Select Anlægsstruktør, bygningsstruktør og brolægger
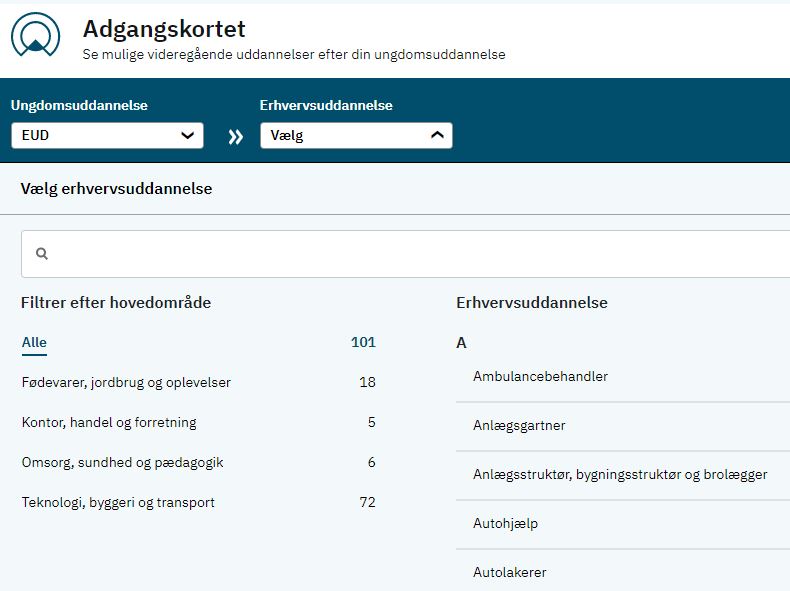 click(x=623, y=475)
